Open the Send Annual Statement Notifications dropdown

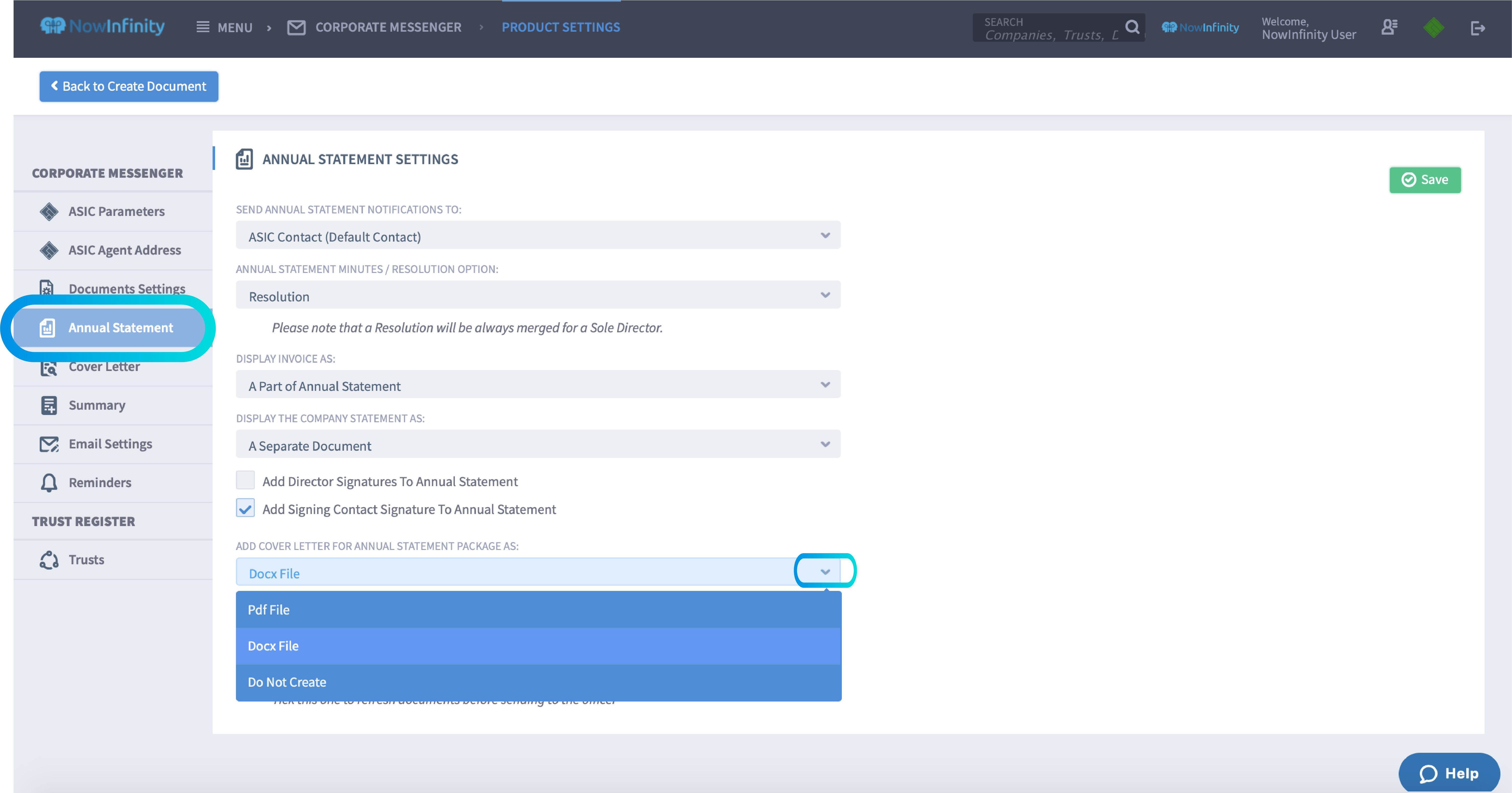coord(538,235)
